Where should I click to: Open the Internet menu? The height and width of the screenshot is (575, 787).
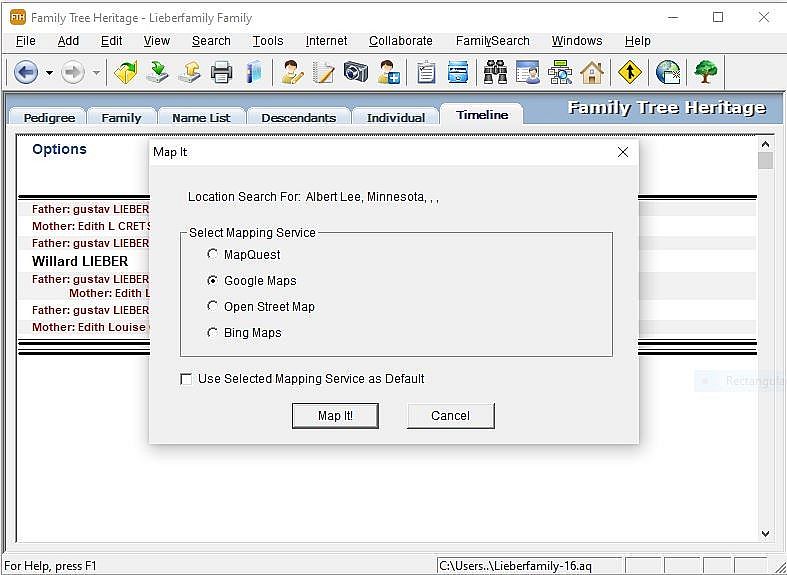pos(326,41)
